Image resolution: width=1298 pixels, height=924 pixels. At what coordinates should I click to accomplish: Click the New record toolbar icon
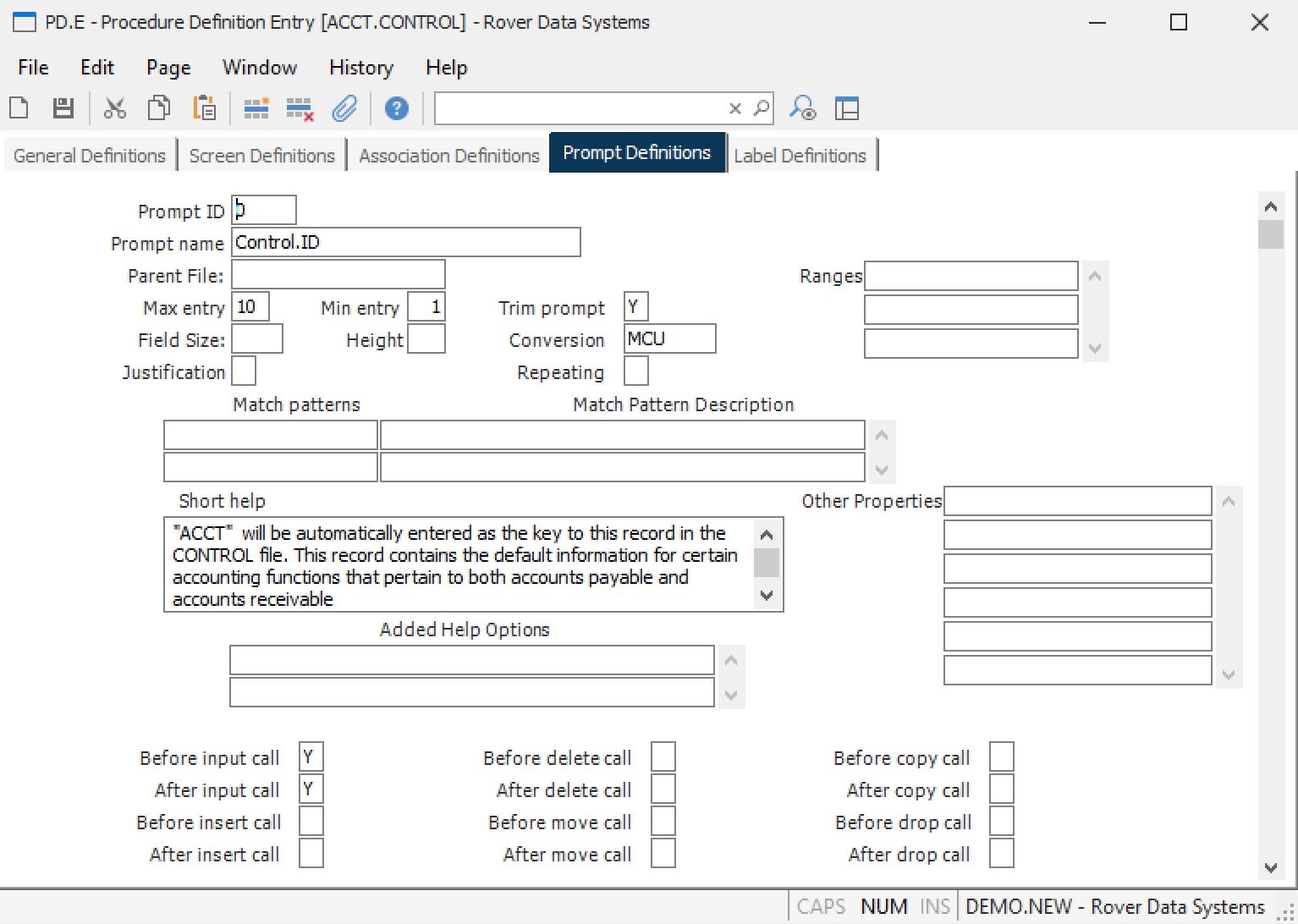(x=19, y=108)
